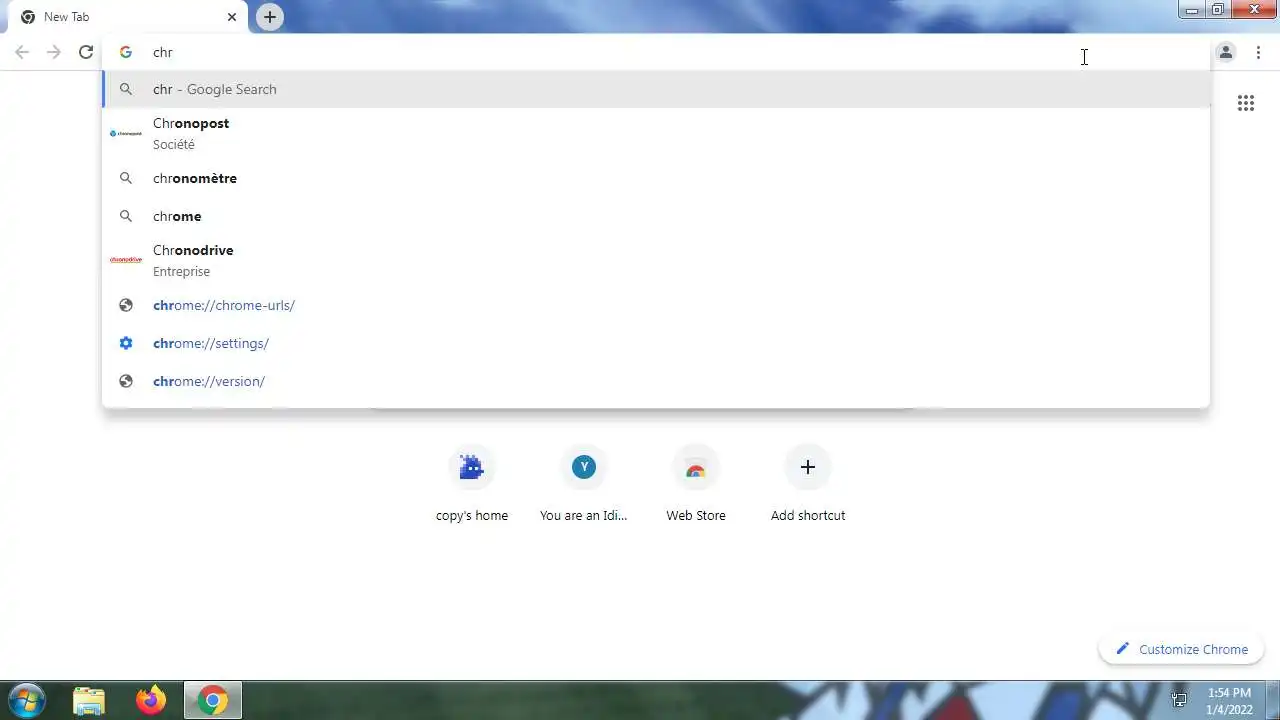The height and width of the screenshot is (720, 1280).
Task: Click the Add shortcut plus icon
Action: (808, 467)
